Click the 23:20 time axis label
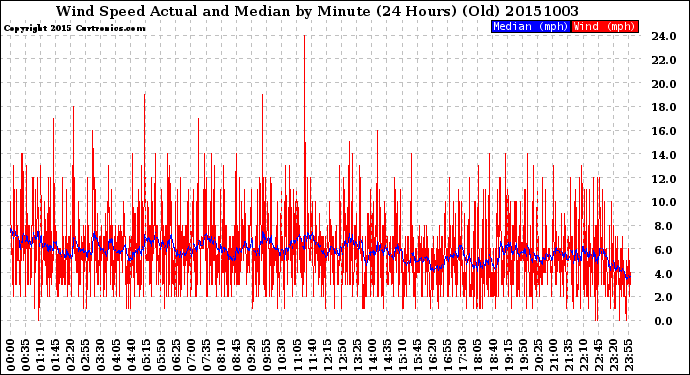 pos(613,355)
